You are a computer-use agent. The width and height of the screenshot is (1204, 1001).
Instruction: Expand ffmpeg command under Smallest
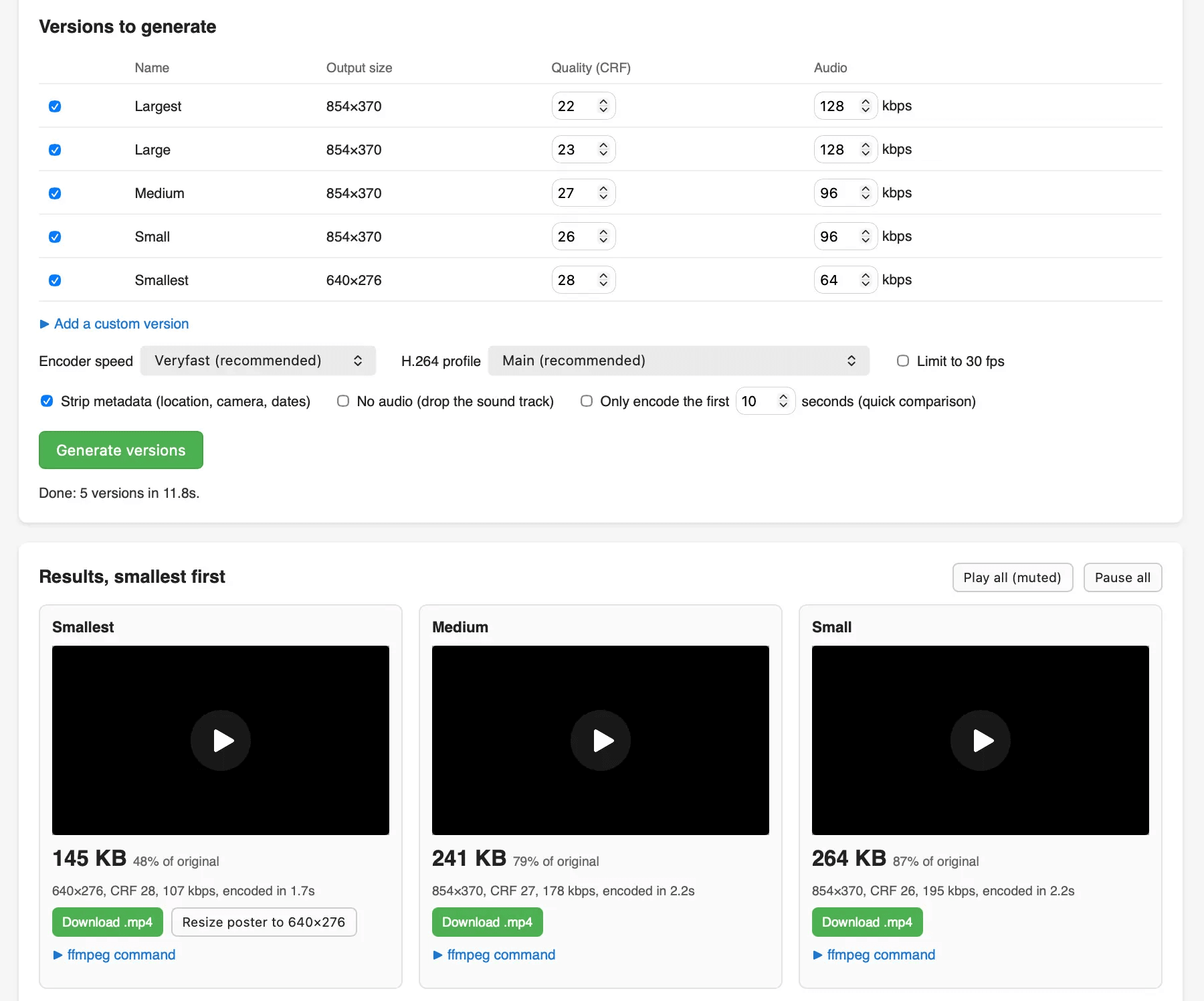point(114,955)
